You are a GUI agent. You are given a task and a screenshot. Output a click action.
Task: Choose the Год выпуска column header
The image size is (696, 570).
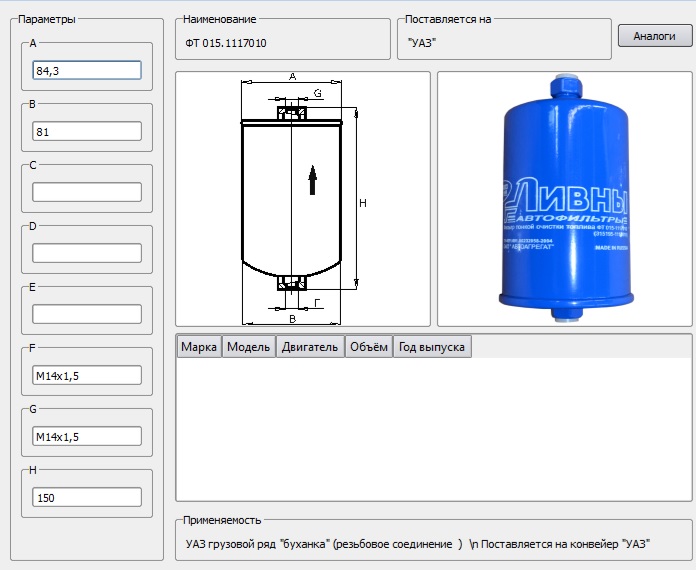tap(431, 347)
